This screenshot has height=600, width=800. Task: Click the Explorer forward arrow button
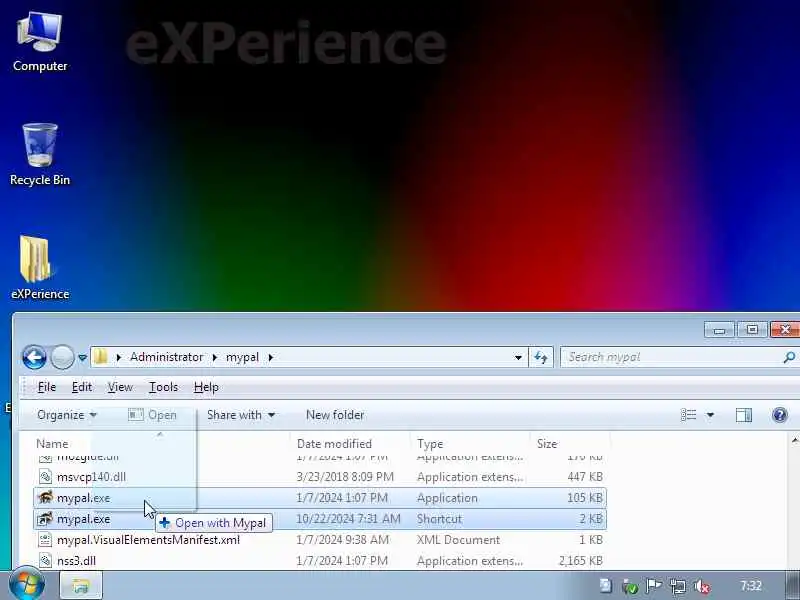click(x=62, y=357)
